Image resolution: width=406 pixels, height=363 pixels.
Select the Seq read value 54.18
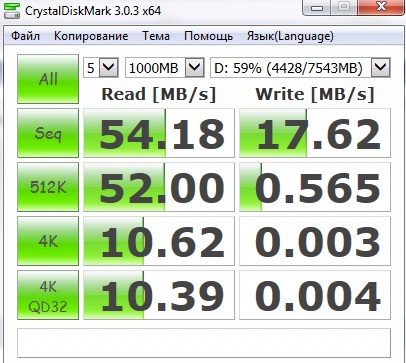click(x=159, y=133)
